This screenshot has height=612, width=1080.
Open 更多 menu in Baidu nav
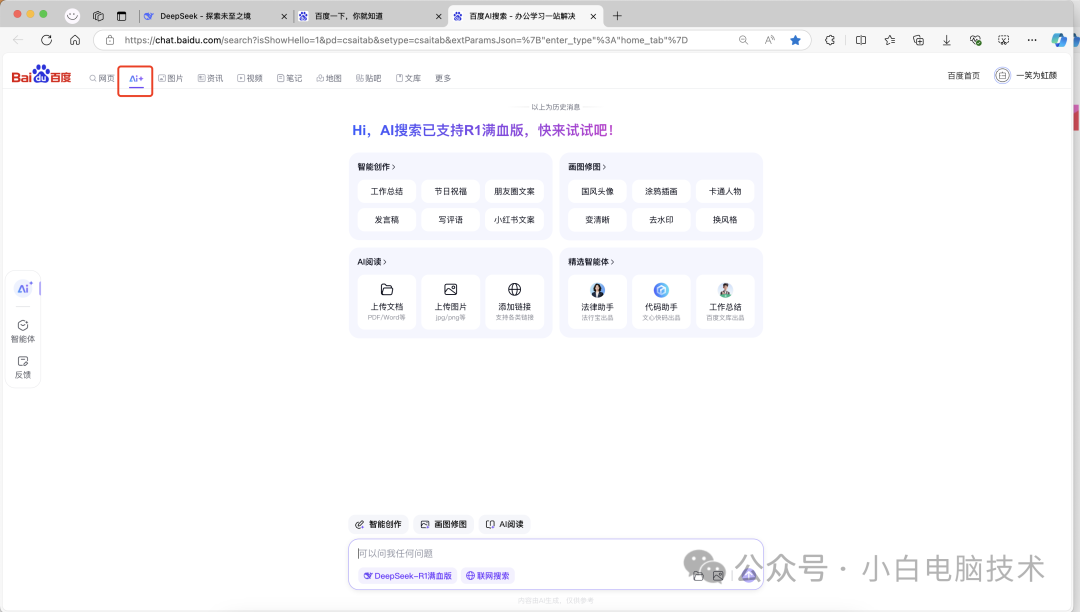[x=443, y=78]
